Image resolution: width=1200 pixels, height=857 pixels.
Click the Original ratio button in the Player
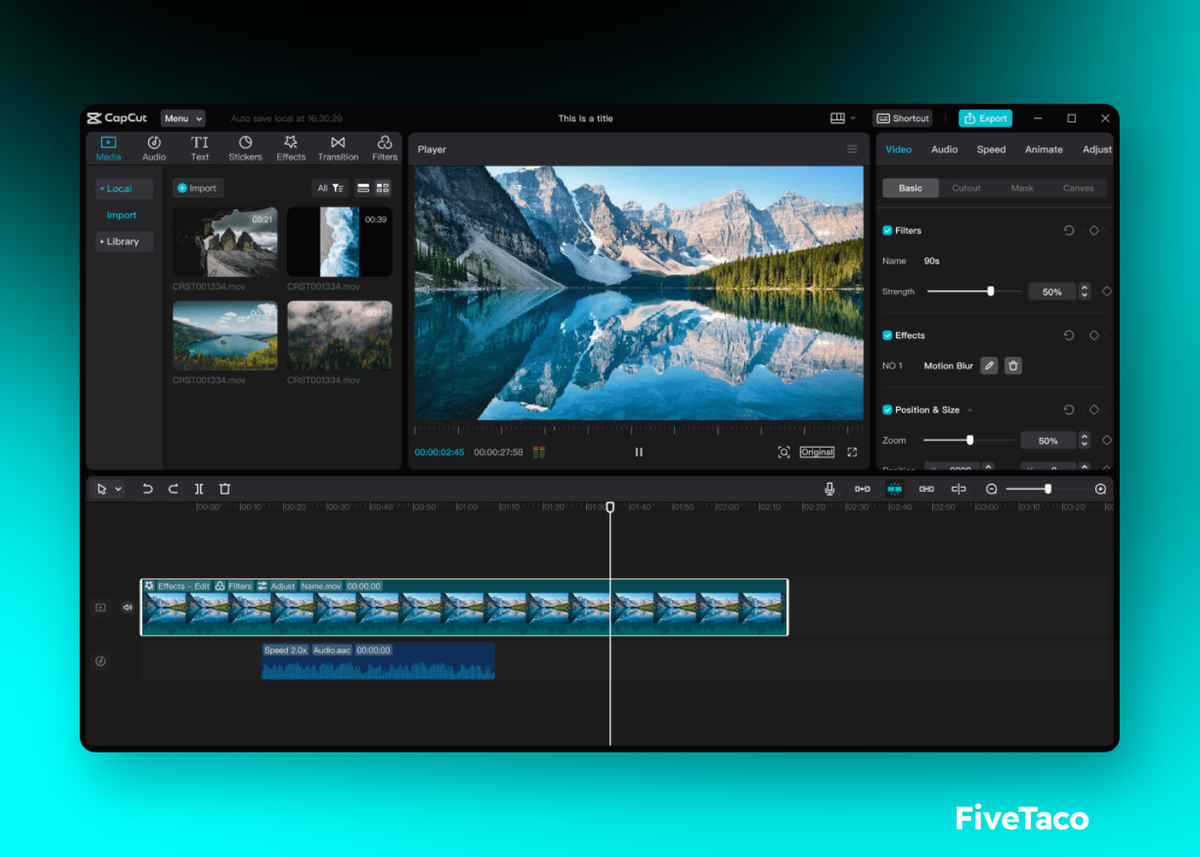[x=817, y=452]
